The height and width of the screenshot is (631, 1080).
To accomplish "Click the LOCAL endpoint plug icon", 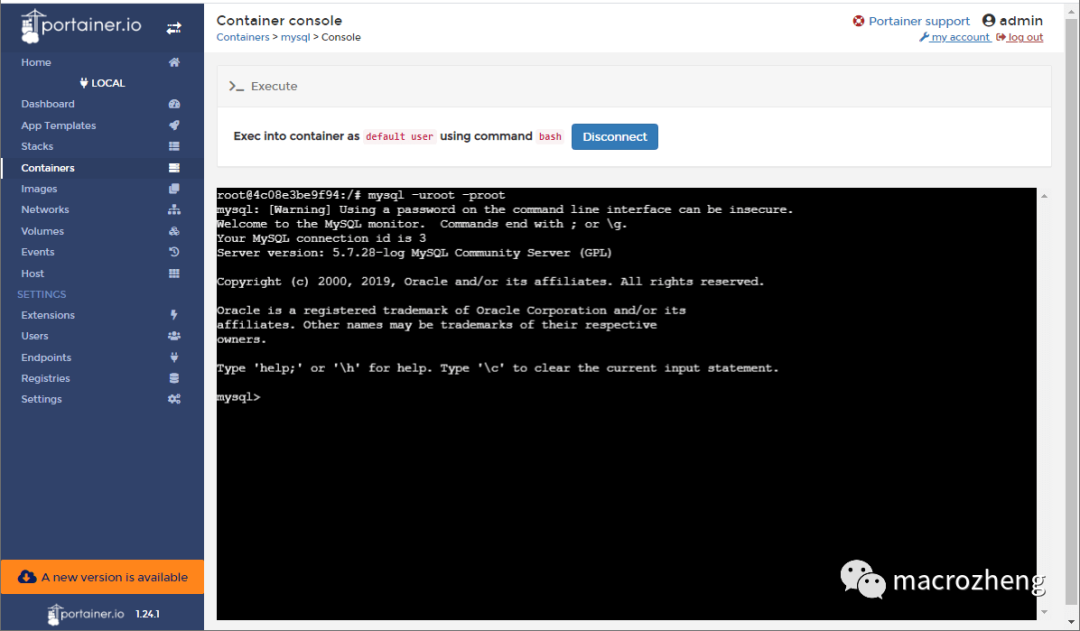I will (x=84, y=83).
